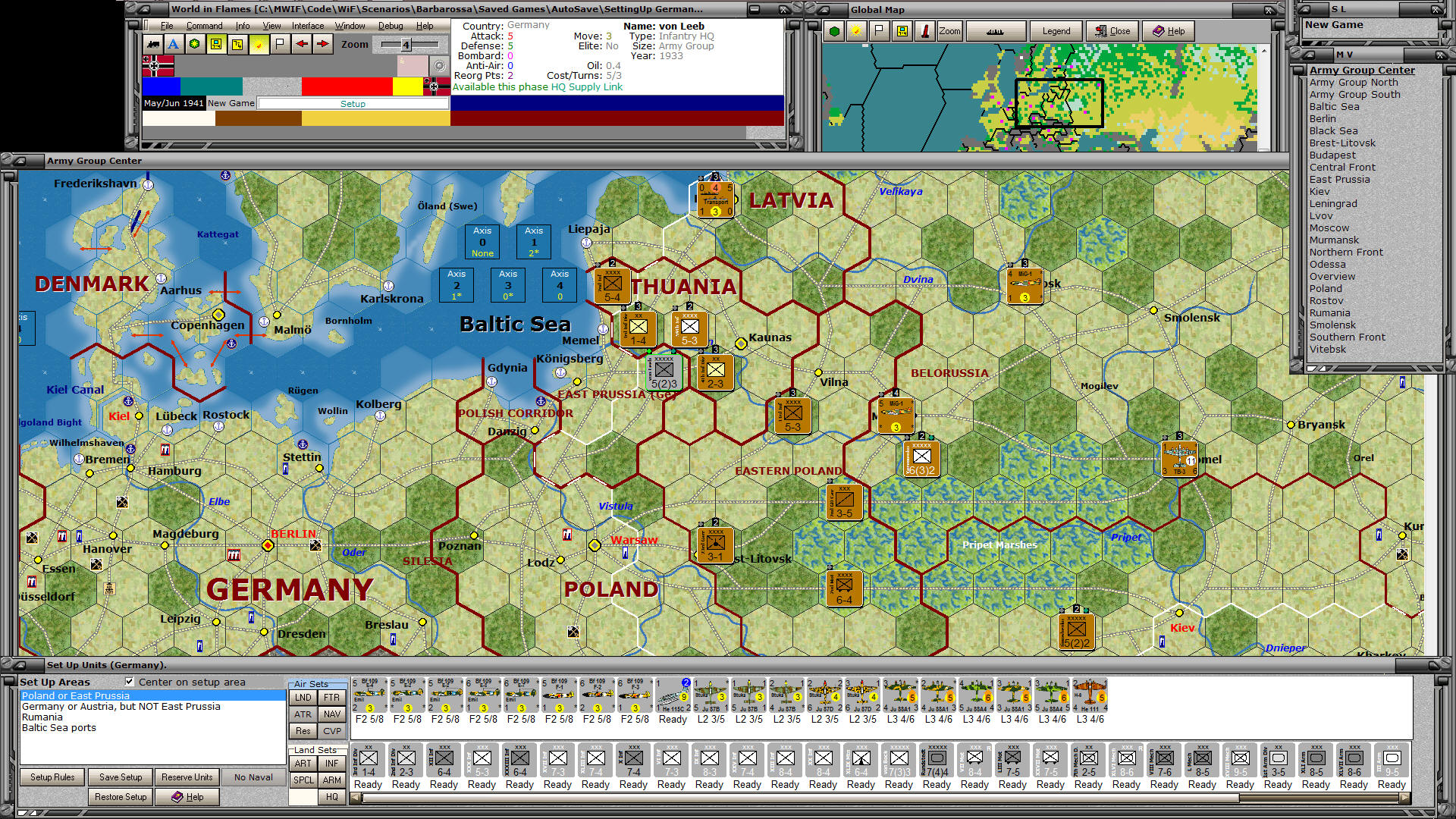The height and width of the screenshot is (819, 1456).
Task: Select Leningrad in map views list
Action: [x=1333, y=203]
